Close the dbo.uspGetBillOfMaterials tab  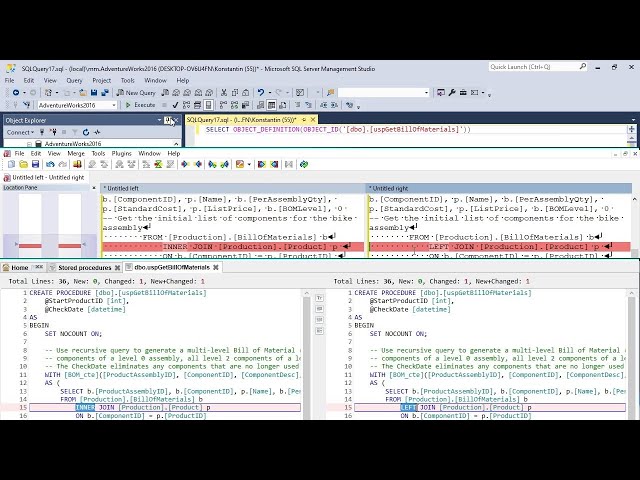coord(216,267)
